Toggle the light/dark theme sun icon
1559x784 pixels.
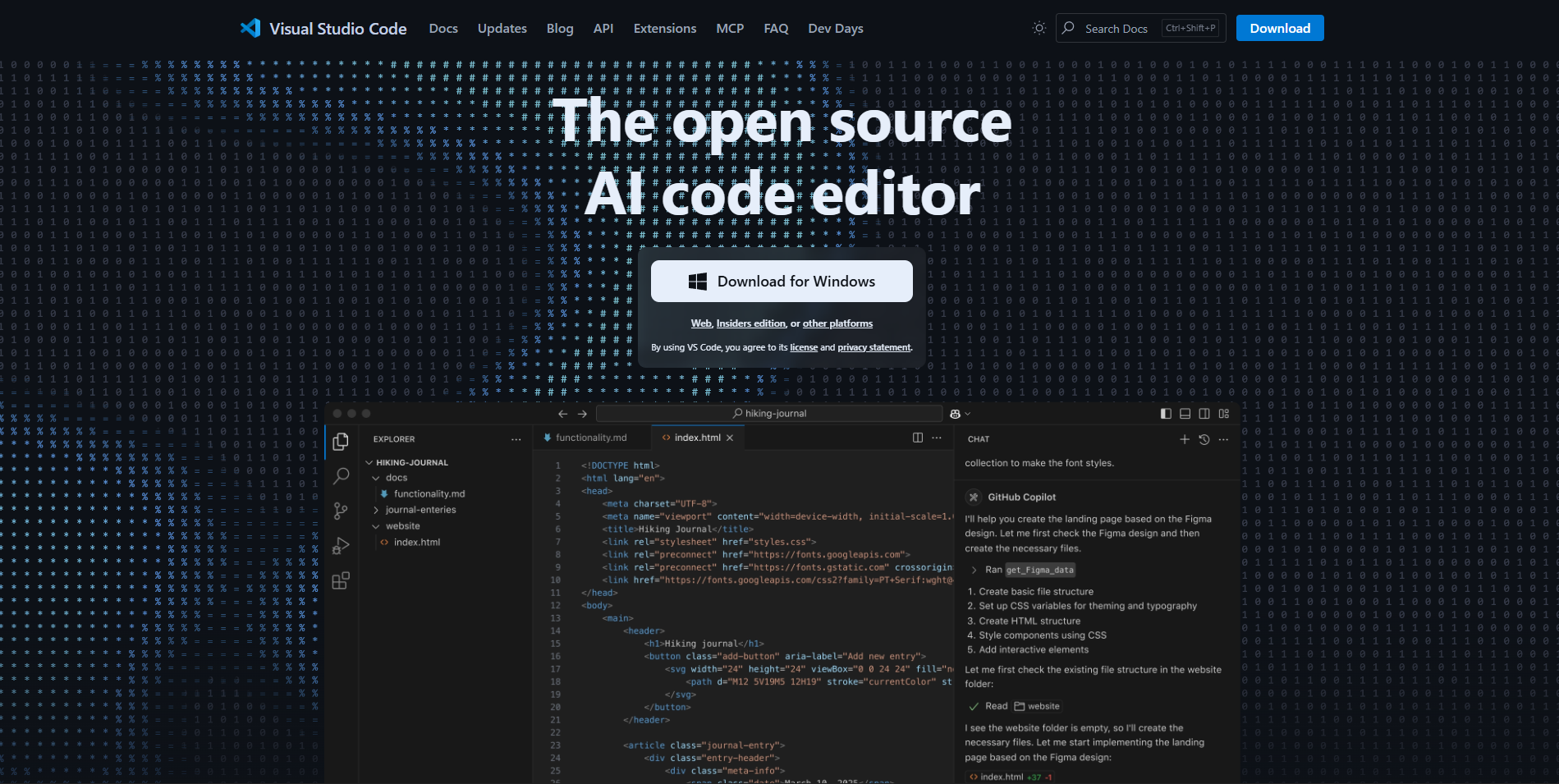pos(1039,28)
